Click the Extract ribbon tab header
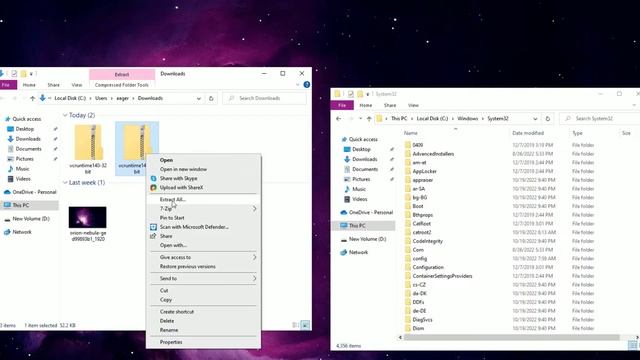Image resolution: width=640 pixels, height=360 pixels. 122,74
